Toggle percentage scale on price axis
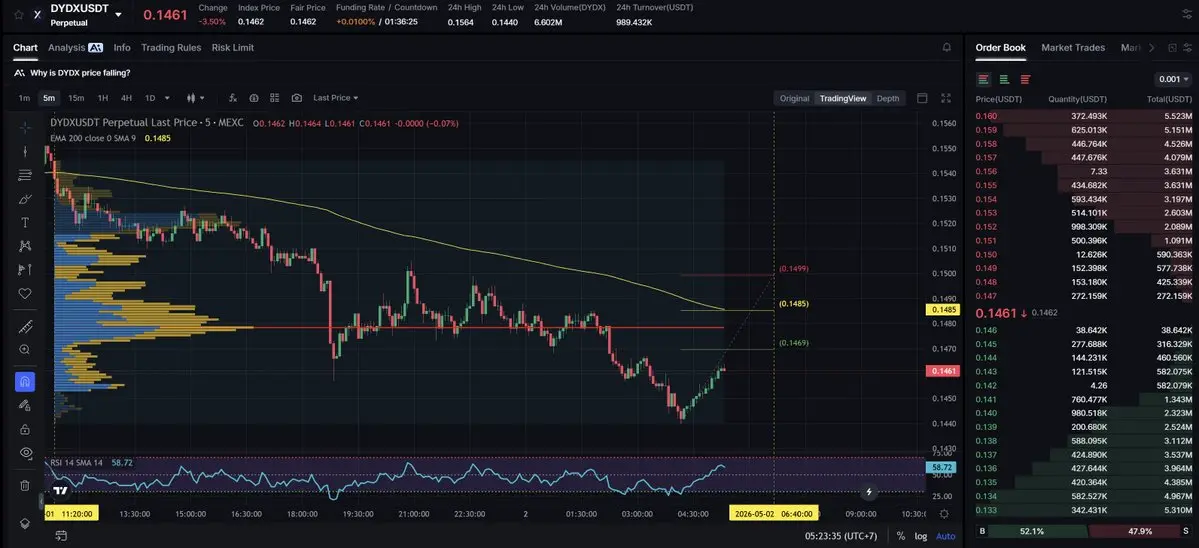The width and height of the screenshot is (1199, 548). [x=901, y=536]
